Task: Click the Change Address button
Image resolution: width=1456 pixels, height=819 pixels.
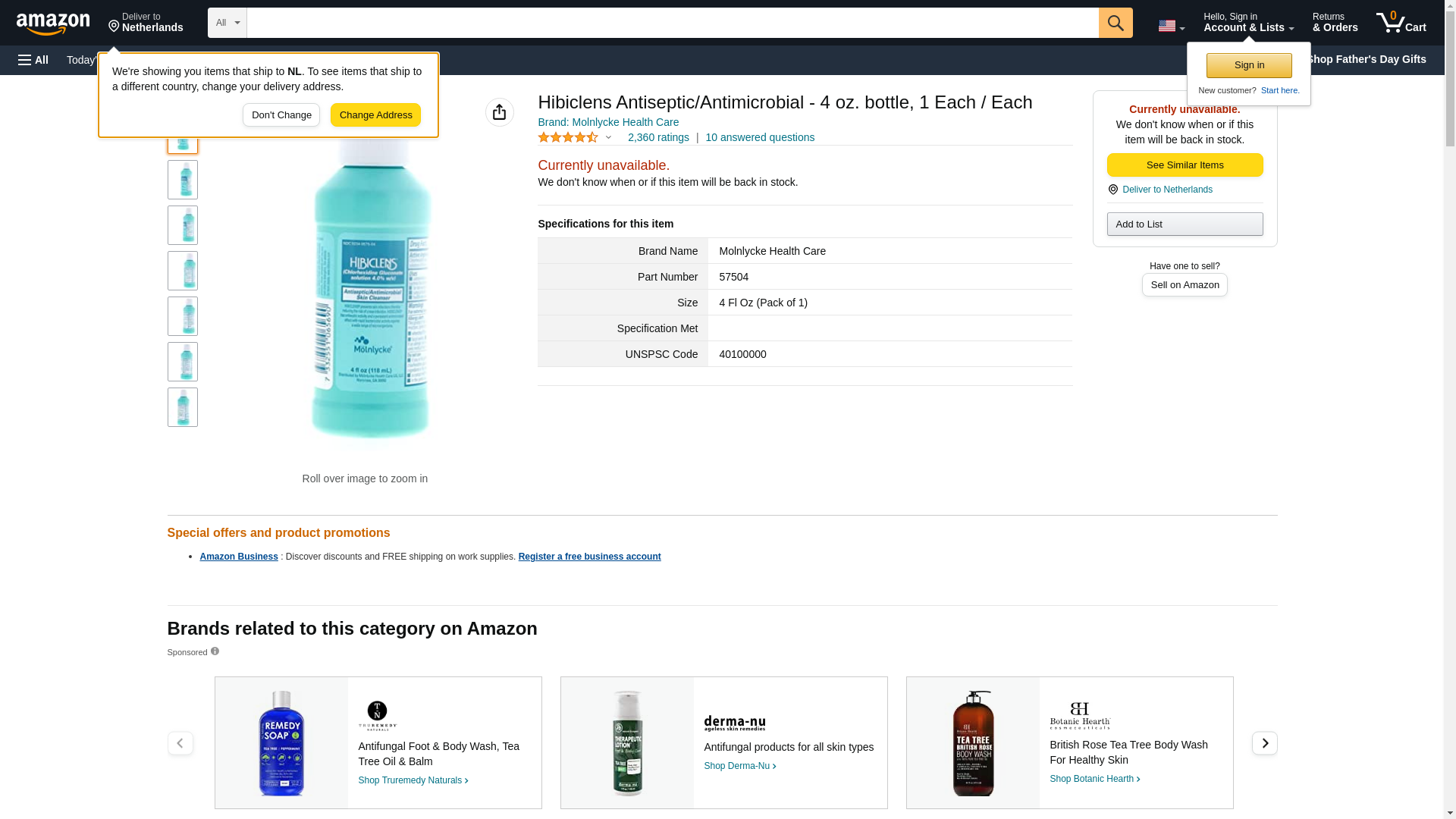Action: [375, 115]
